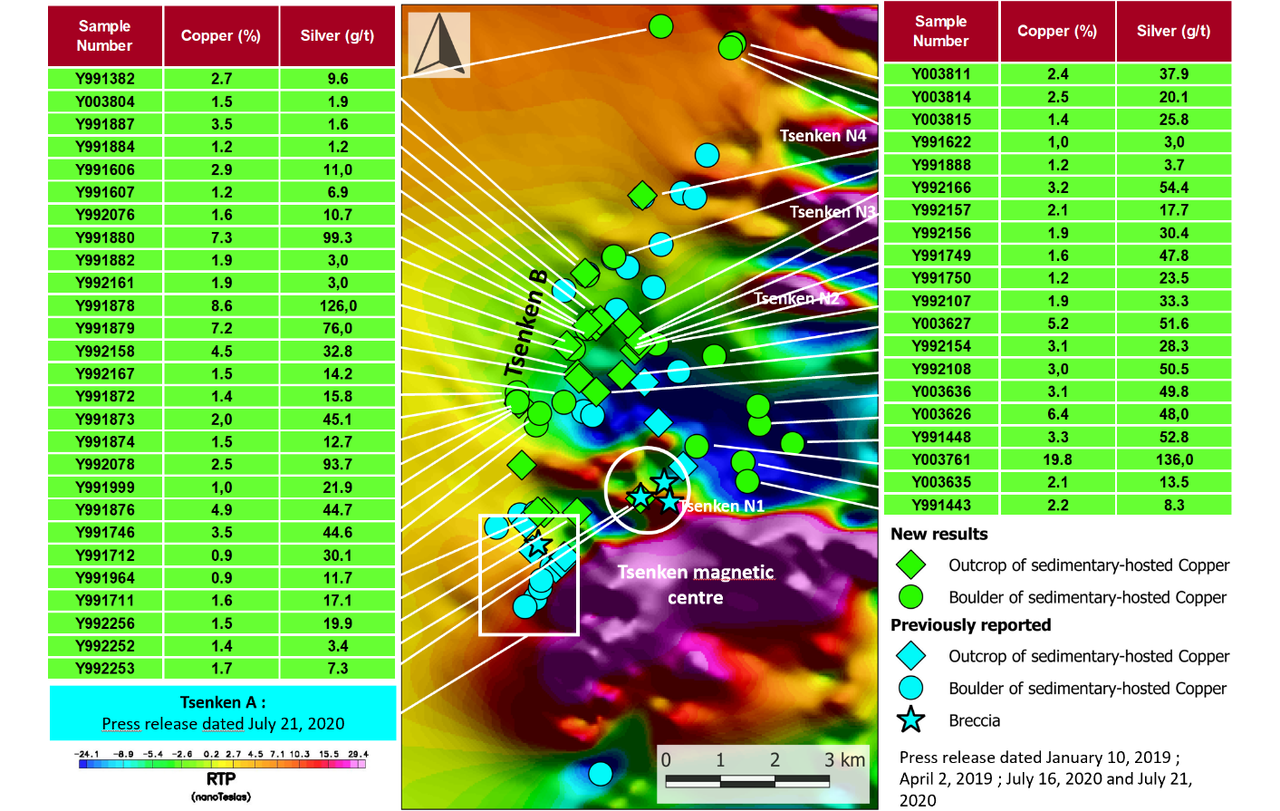Click green circle legend icon for new boulder
The image size is (1280, 811).
(910, 598)
